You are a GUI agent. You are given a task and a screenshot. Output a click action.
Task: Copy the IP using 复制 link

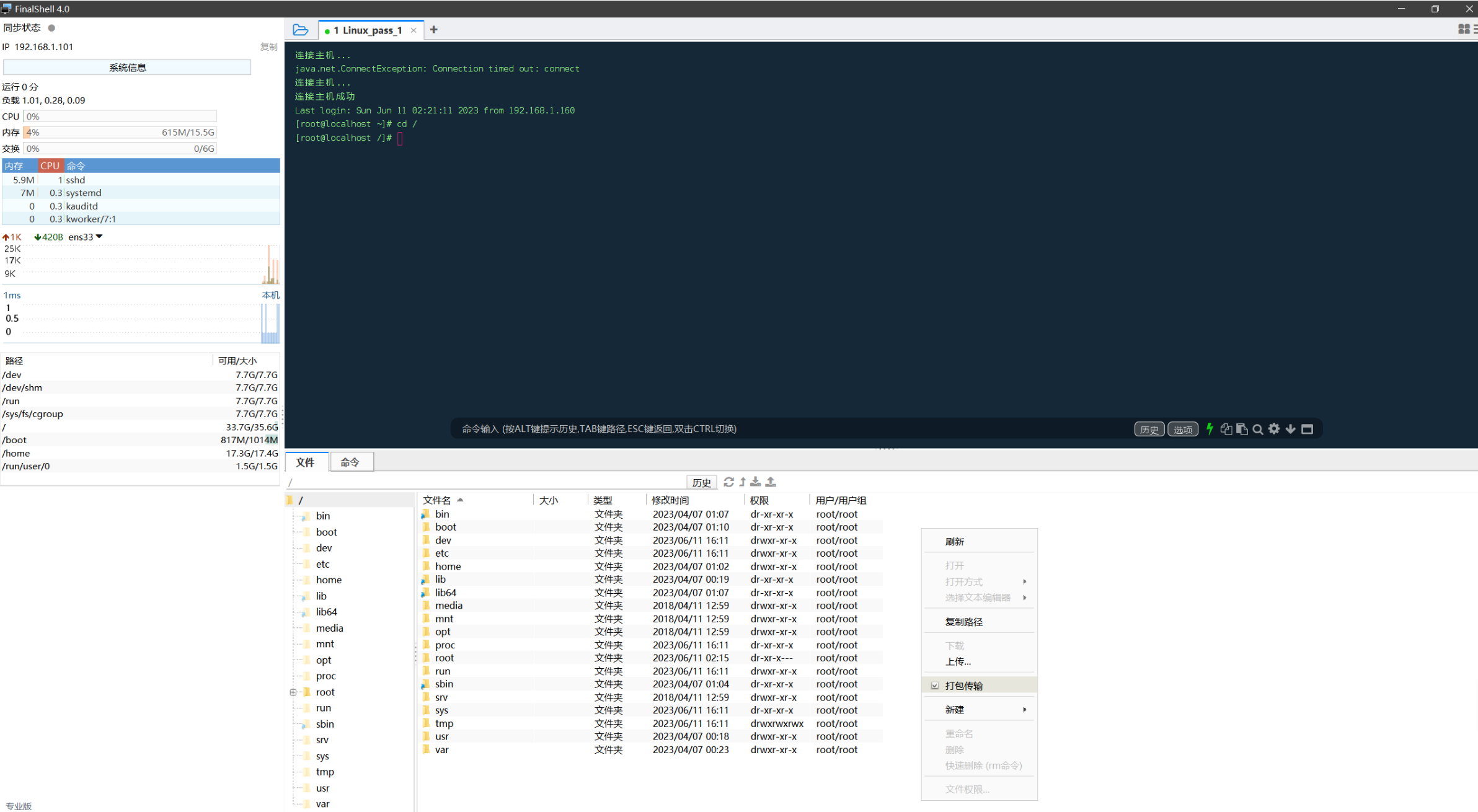click(x=268, y=46)
